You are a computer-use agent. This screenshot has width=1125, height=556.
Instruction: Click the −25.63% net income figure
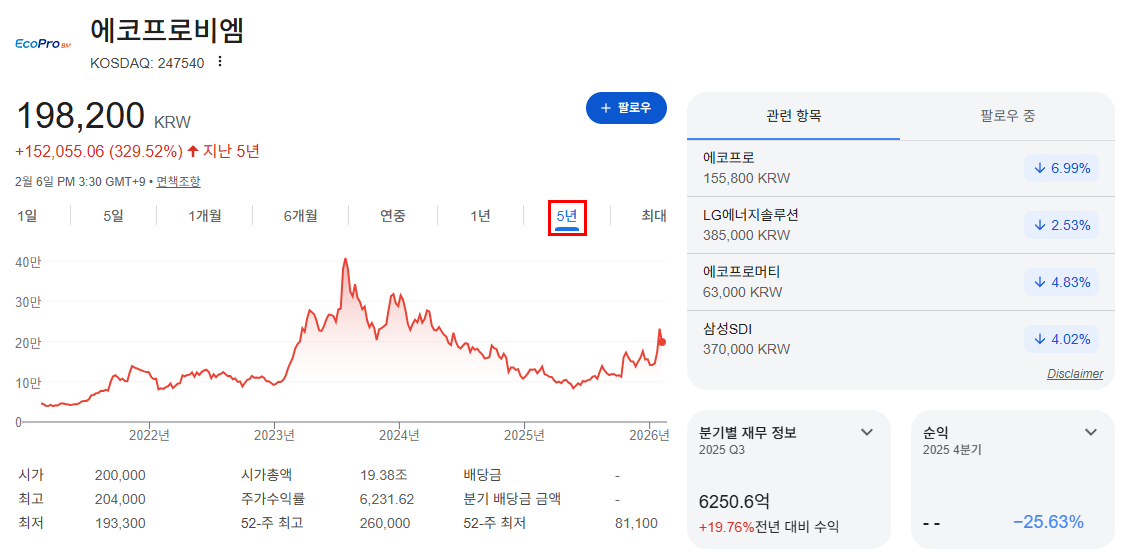[1048, 522]
